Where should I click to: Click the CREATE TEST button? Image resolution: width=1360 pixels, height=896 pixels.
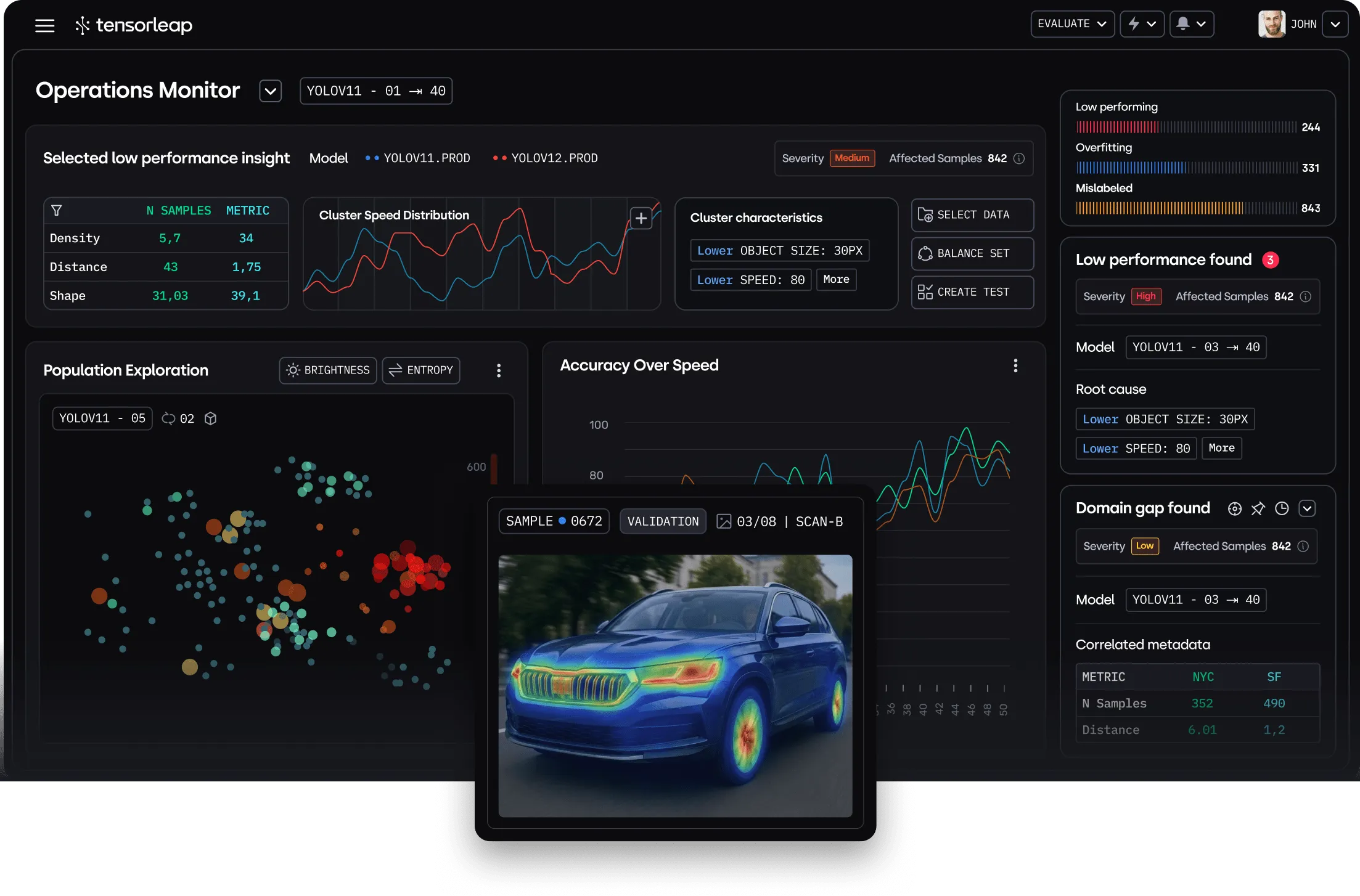(x=972, y=291)
